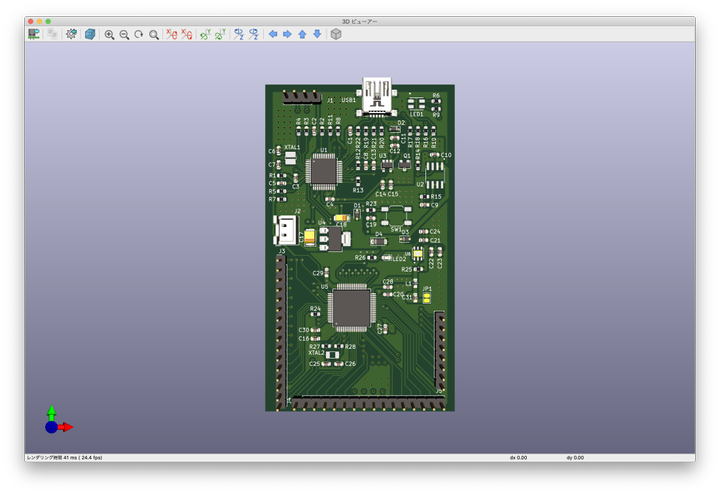Viewport: 720px width, 494px height.
Task: Toggle raytracing render mode cube
Action: tap(90, 34)
